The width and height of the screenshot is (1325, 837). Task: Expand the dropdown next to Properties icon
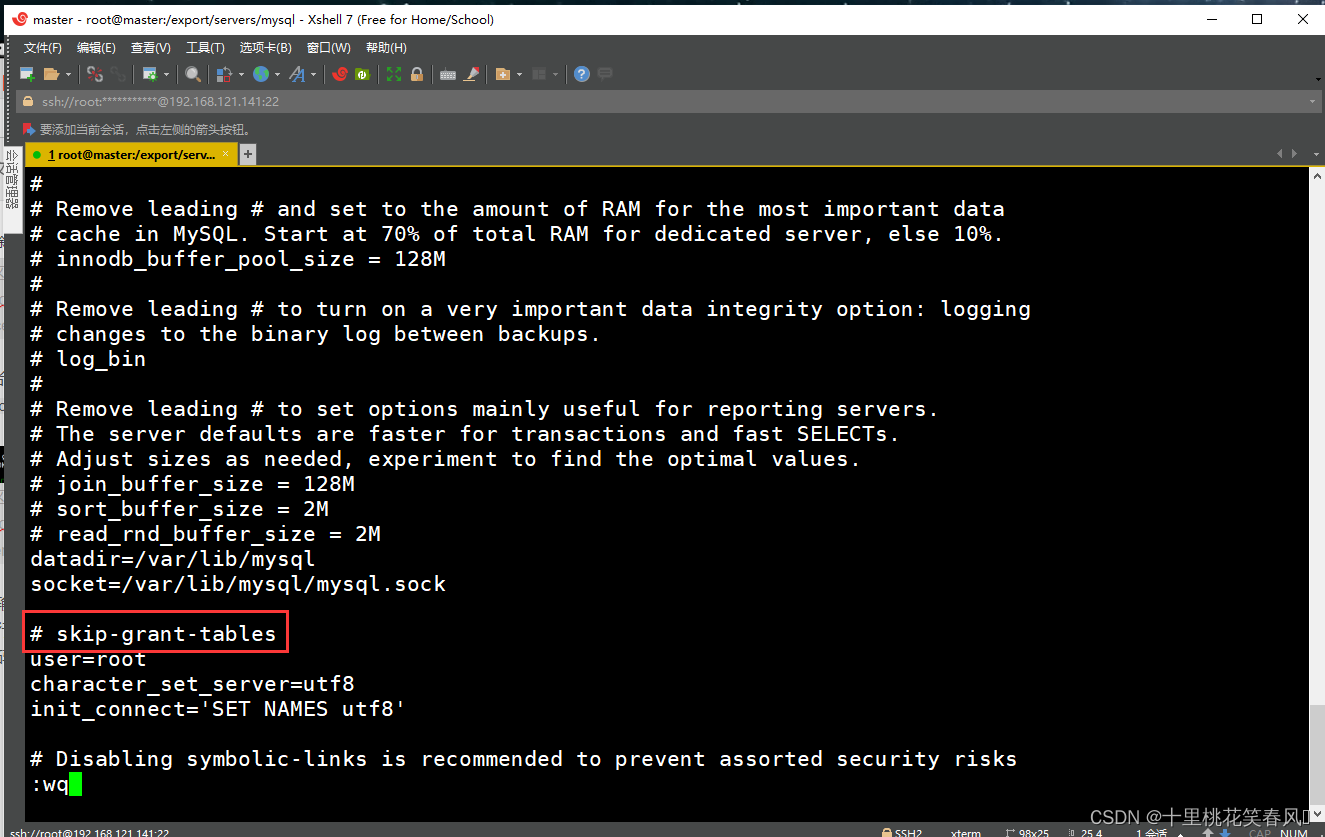click(166, 74)
